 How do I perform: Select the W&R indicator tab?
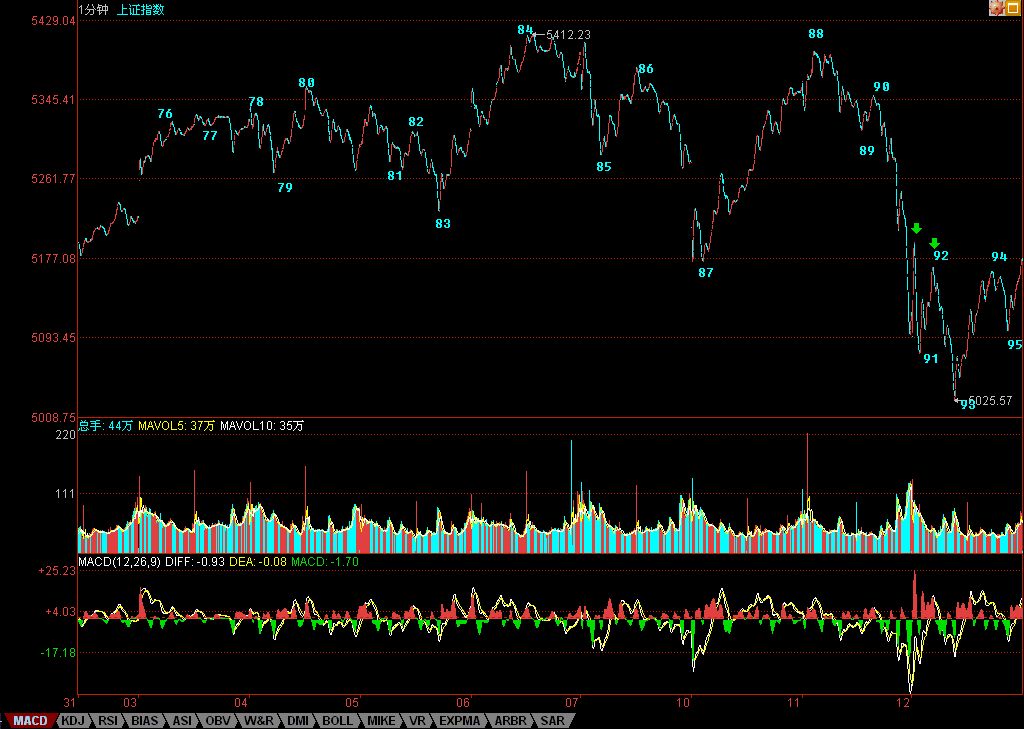pos(258,720)
